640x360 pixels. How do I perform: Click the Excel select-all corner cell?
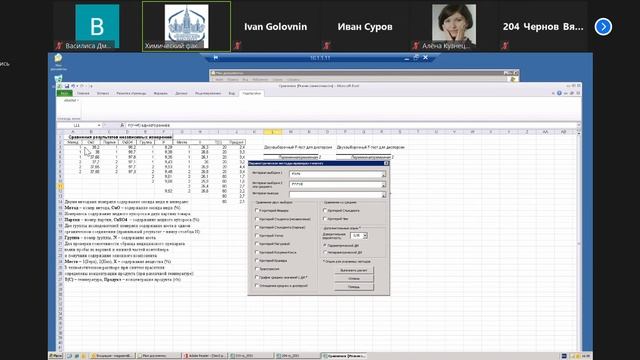(60, 132)
